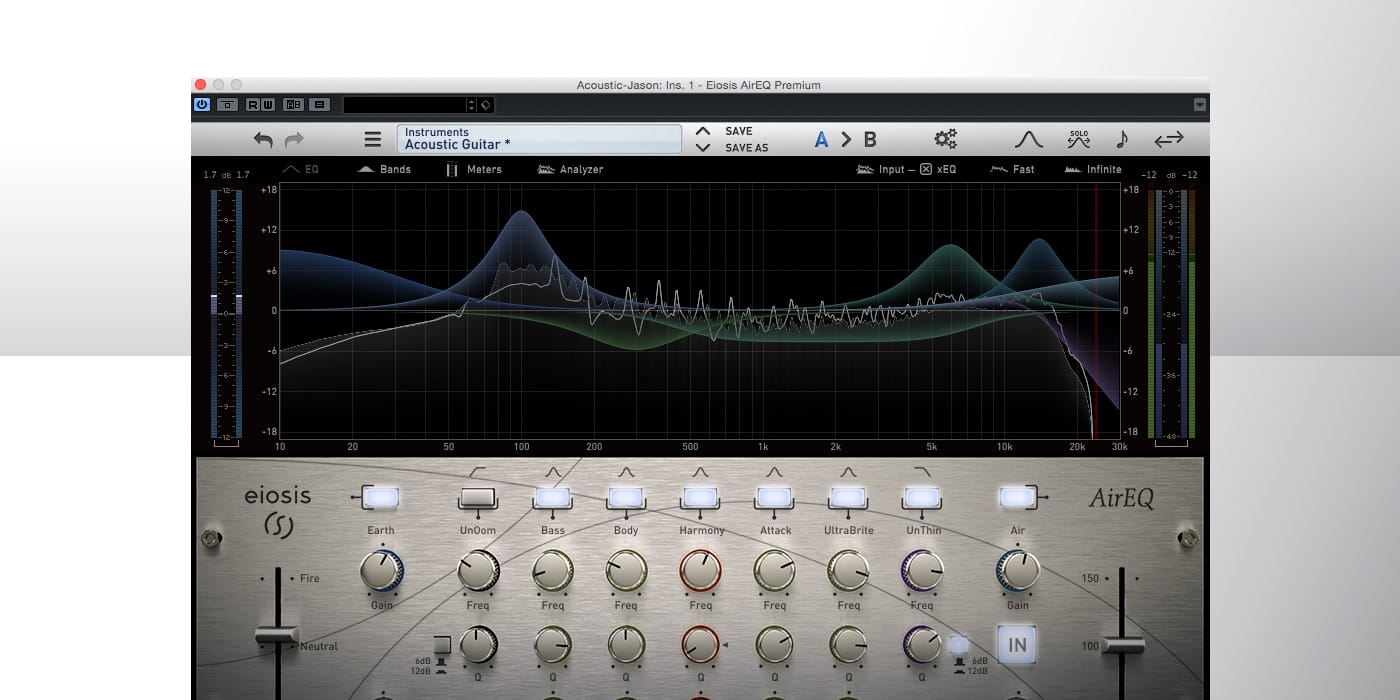Show the Bands display option
The width and height of the screenshot is (1400, 700).
click(x=384, y=169)
